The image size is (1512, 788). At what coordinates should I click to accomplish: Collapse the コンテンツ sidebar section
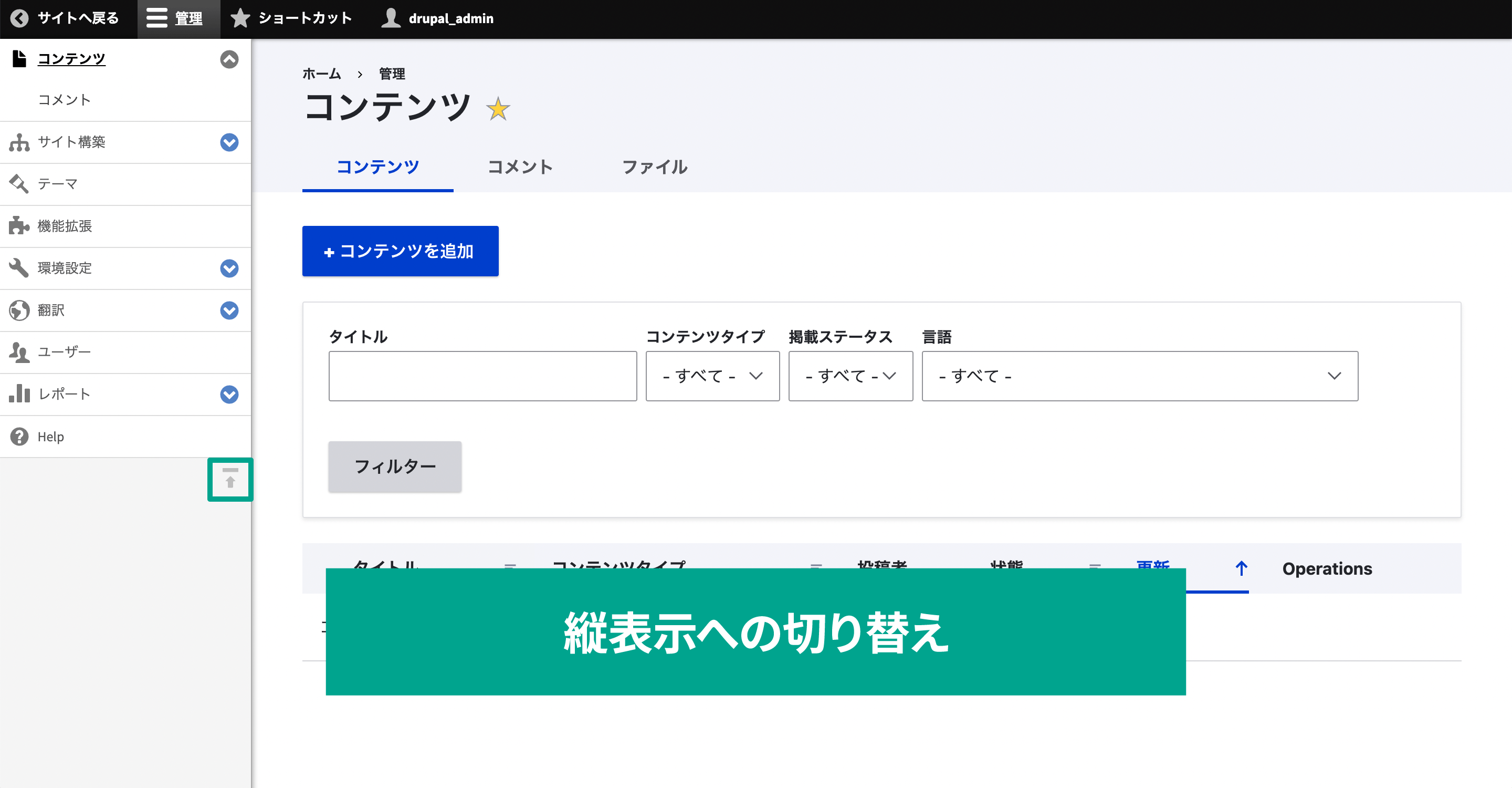pos(229,59)
